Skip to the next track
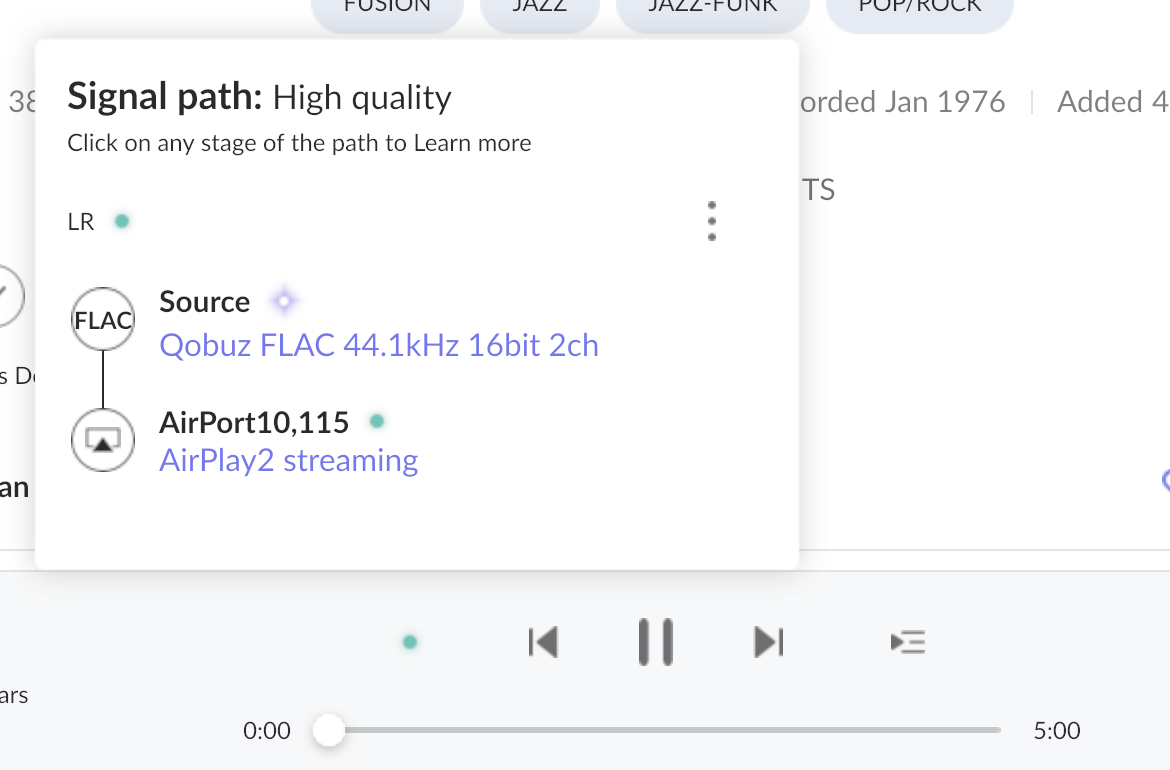This screenshot has height=770, width=1170. coord(768,642)
